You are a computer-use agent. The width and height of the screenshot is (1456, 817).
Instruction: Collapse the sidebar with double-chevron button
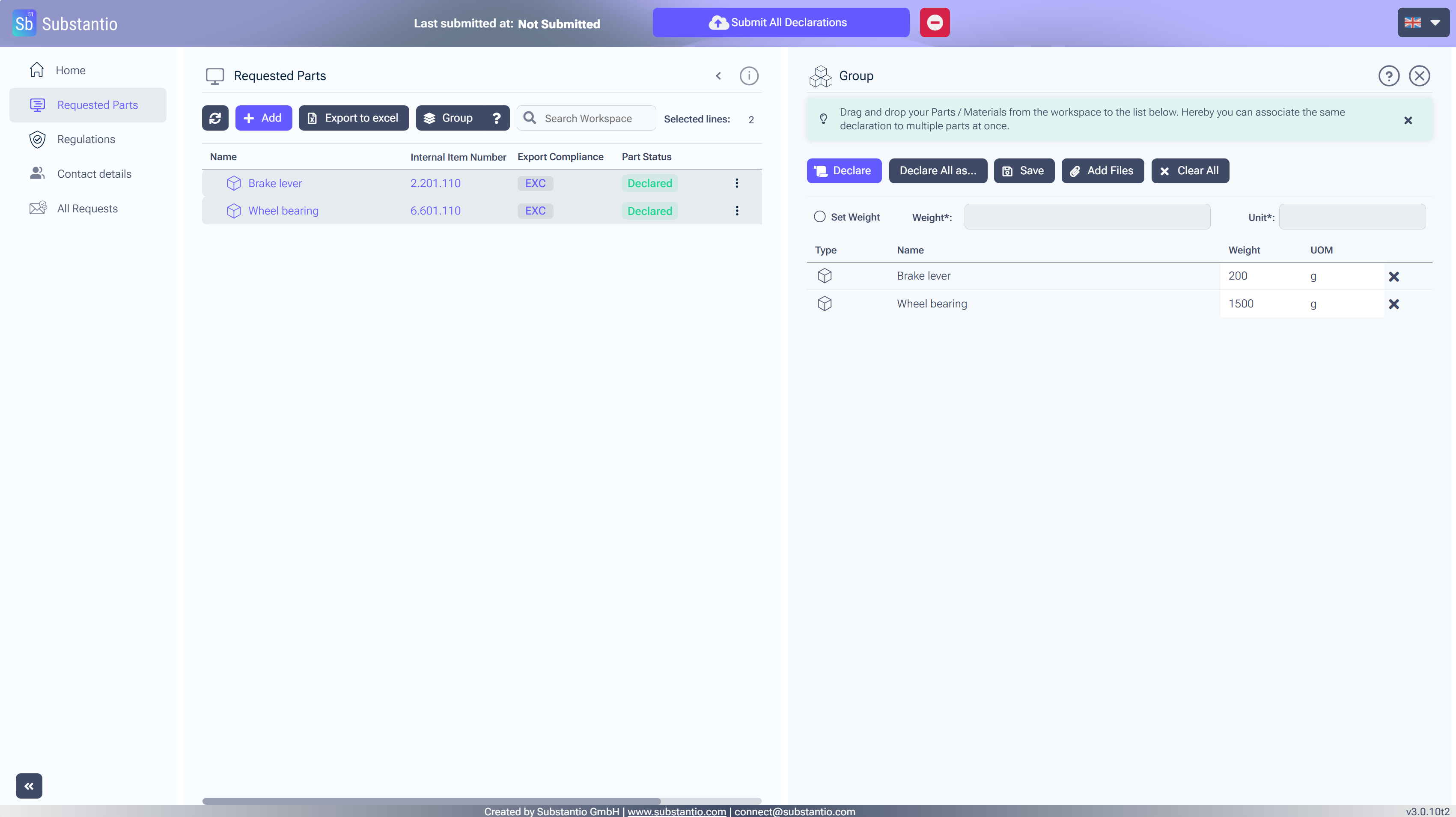(29, 785)
